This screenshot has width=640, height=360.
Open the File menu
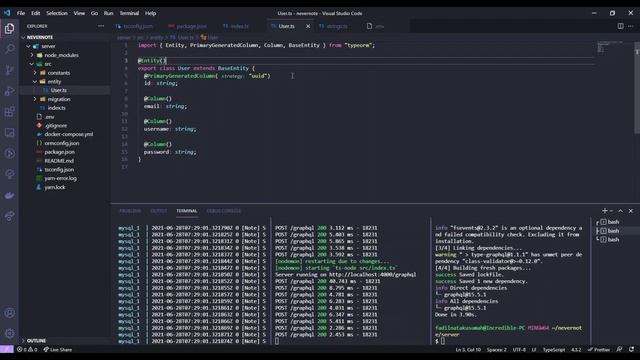coord(21,13)
